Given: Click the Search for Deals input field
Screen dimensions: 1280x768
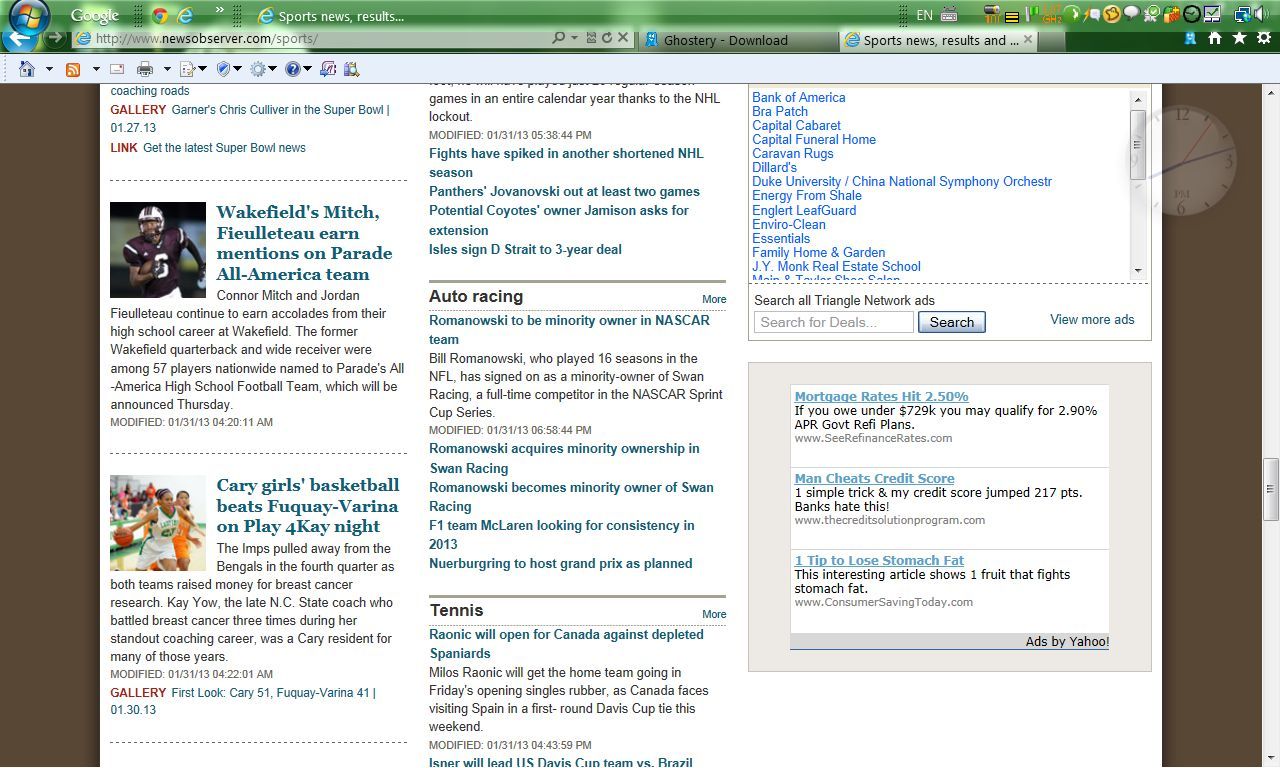Looking at the screenshot, I should (x=833, y=322).
